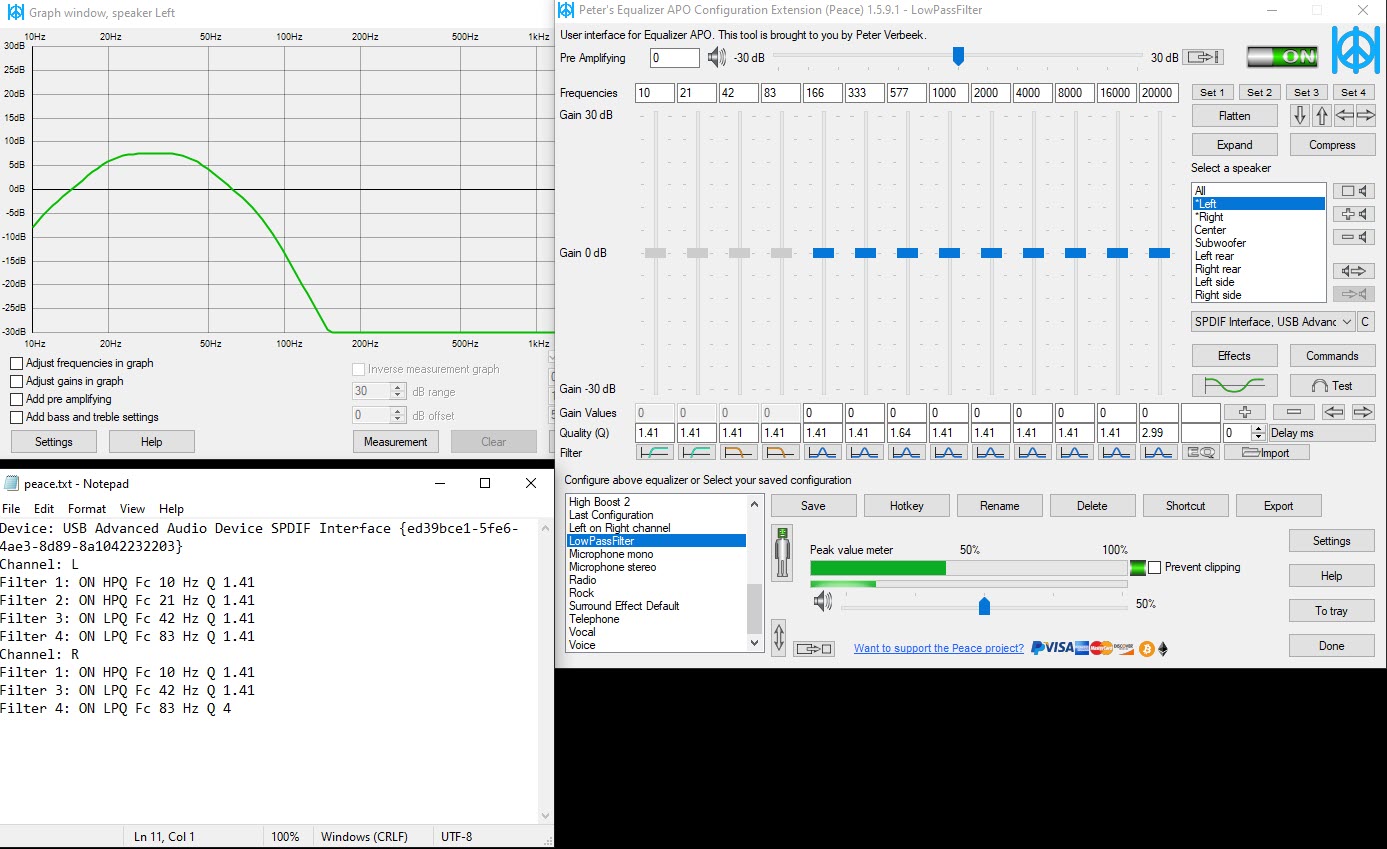Change the filter type of the 10 Hz band
This screenshot has height=849, width=1387.
[655, 452]
